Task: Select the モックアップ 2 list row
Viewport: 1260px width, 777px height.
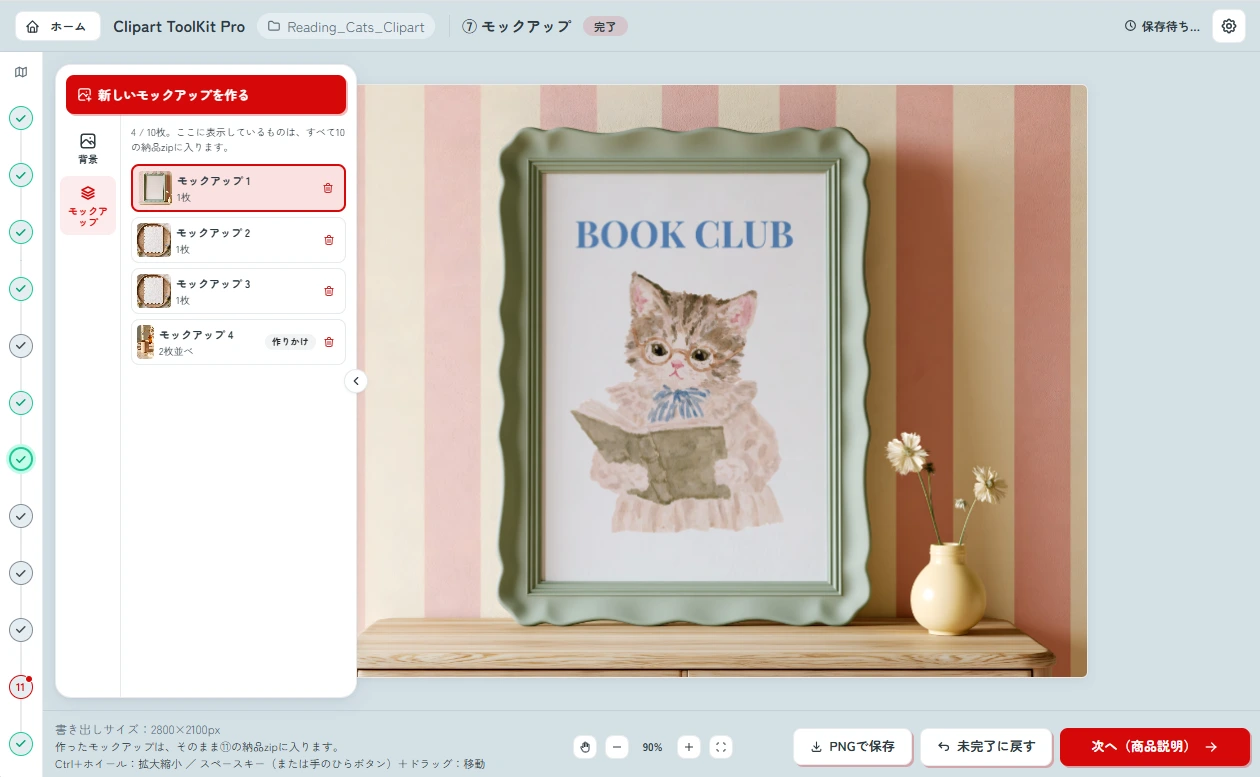Action: coord(238,240)
